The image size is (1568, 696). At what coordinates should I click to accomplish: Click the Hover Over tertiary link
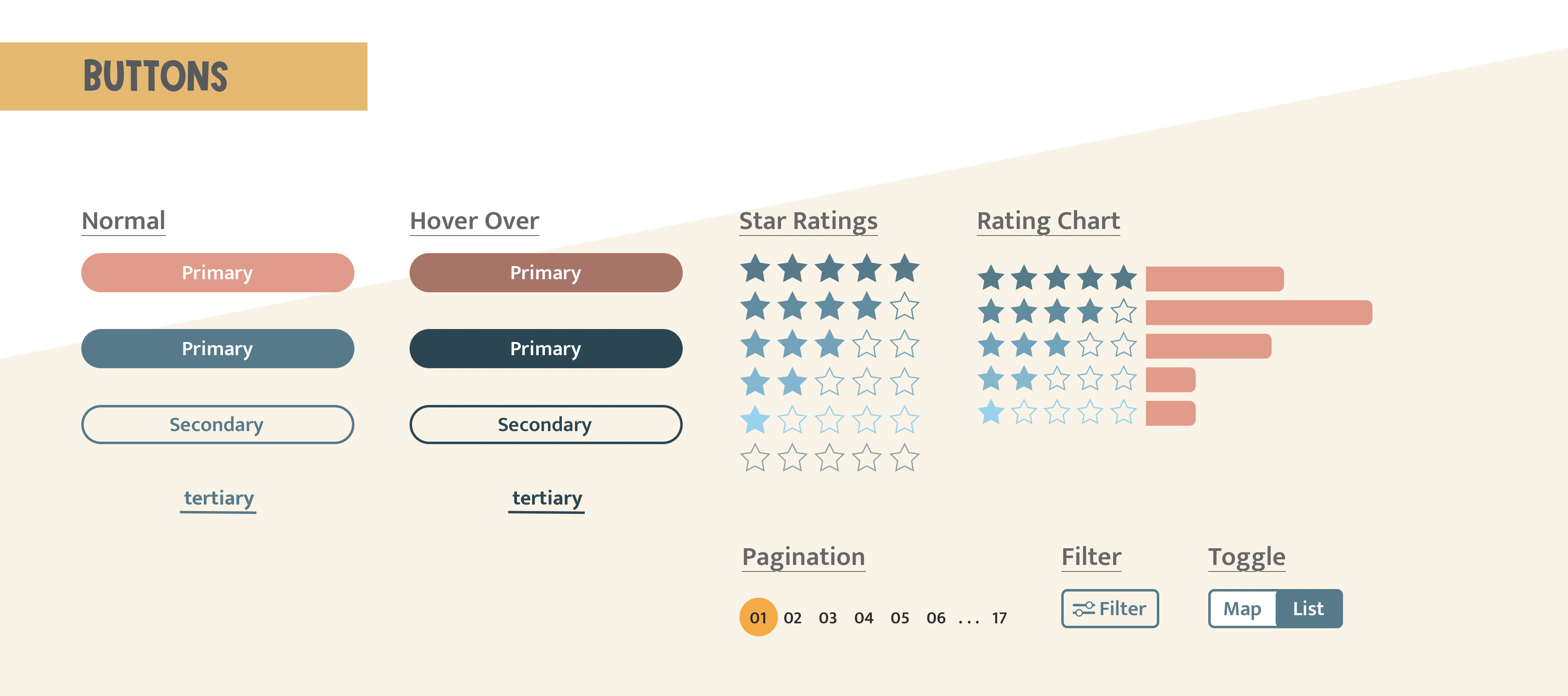tap(547, 498)
